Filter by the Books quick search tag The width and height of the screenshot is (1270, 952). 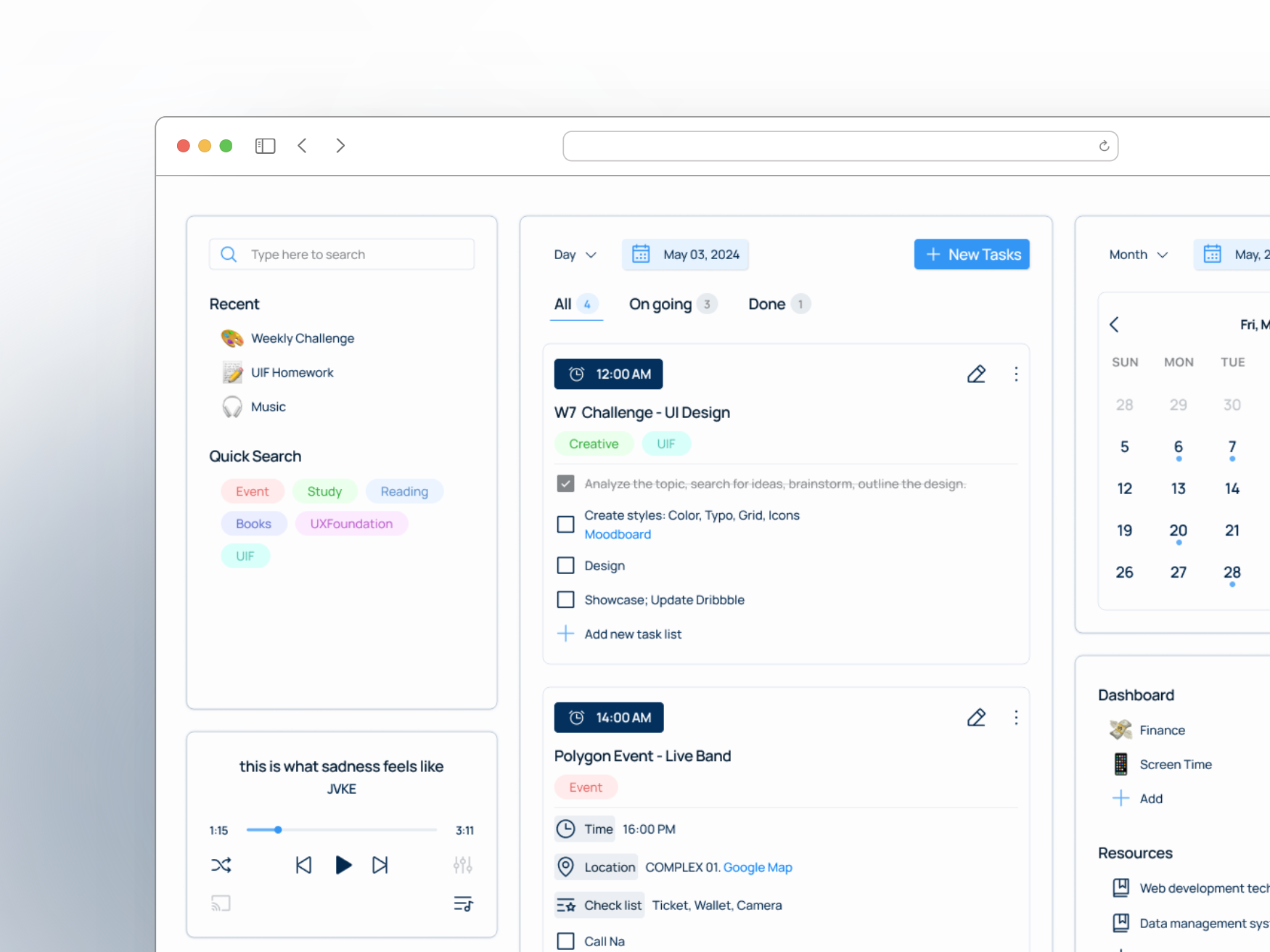pos(253,524)
